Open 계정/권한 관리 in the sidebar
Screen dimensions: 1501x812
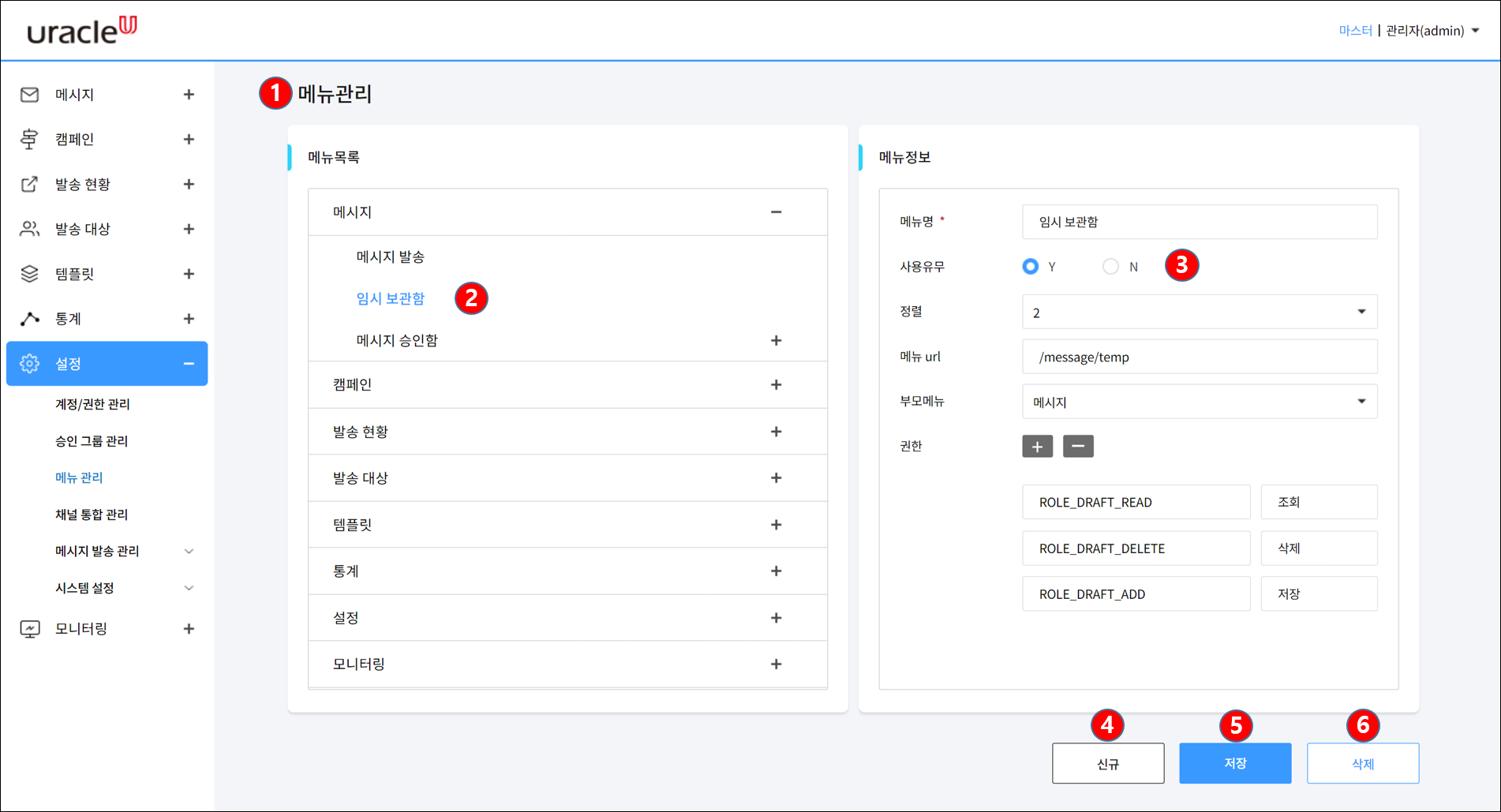click(92, 404)
